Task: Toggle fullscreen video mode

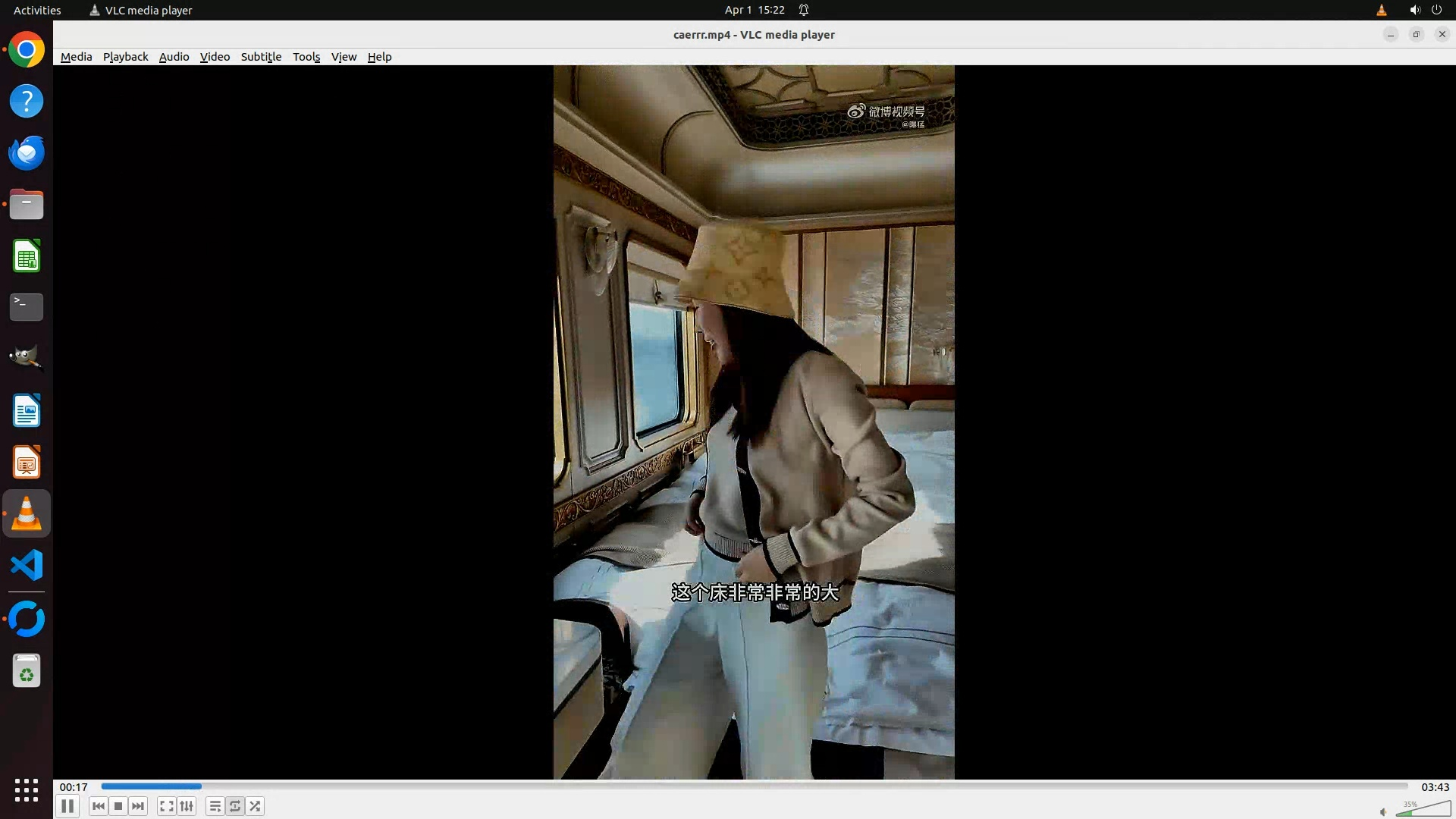Action: [x=167, y=806]
